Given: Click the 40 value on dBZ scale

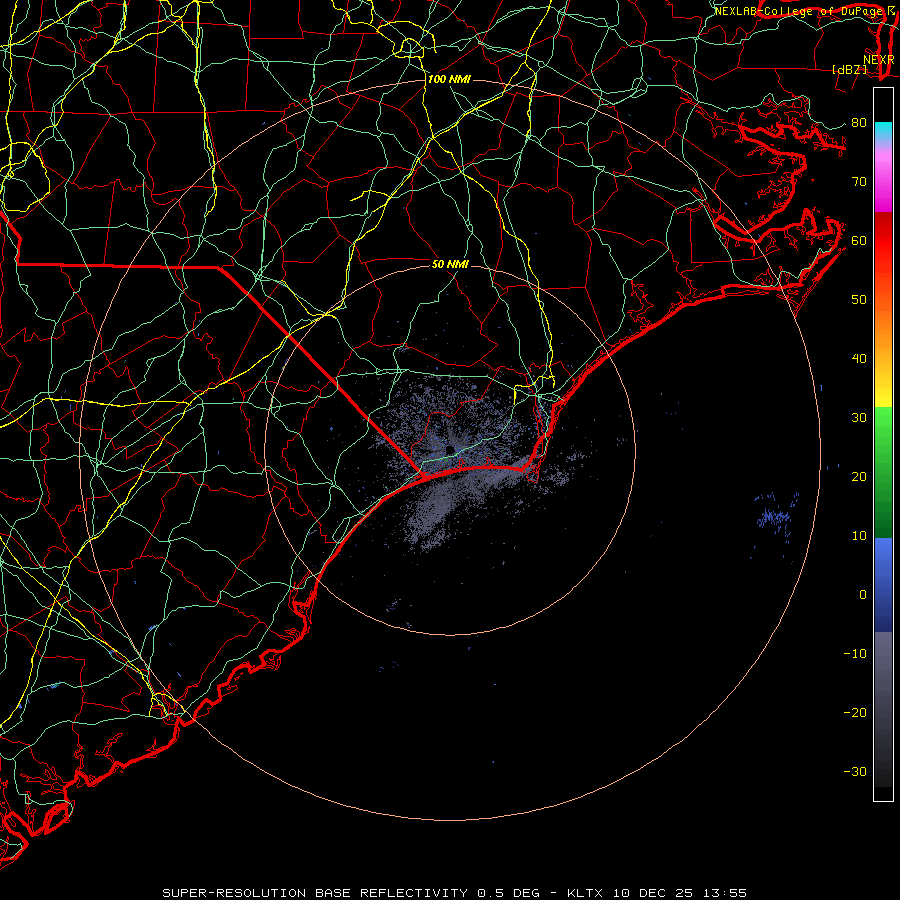Looking at the screenshot, I should click(x=859, y=359).
